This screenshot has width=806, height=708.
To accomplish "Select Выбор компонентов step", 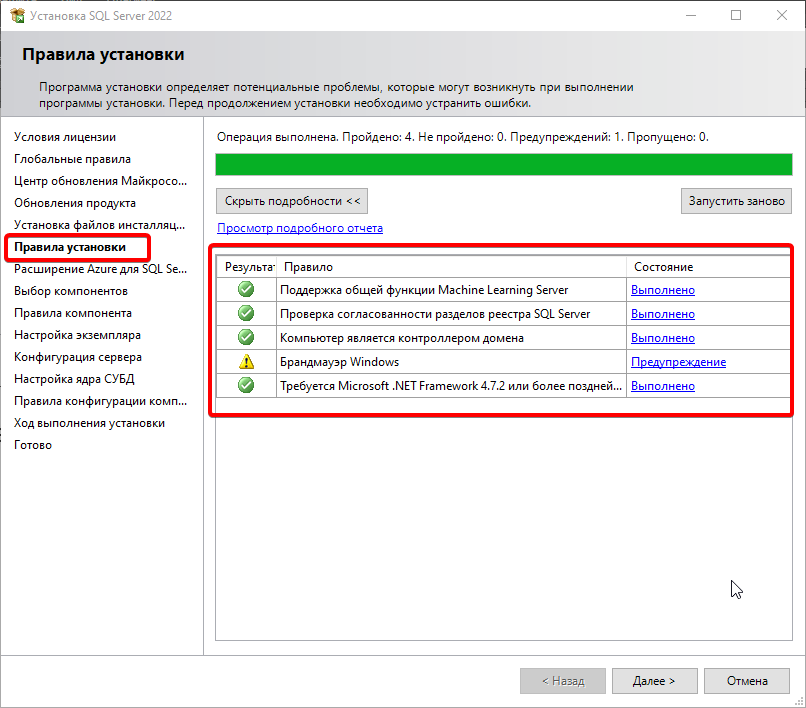I will tap(71, 291).
